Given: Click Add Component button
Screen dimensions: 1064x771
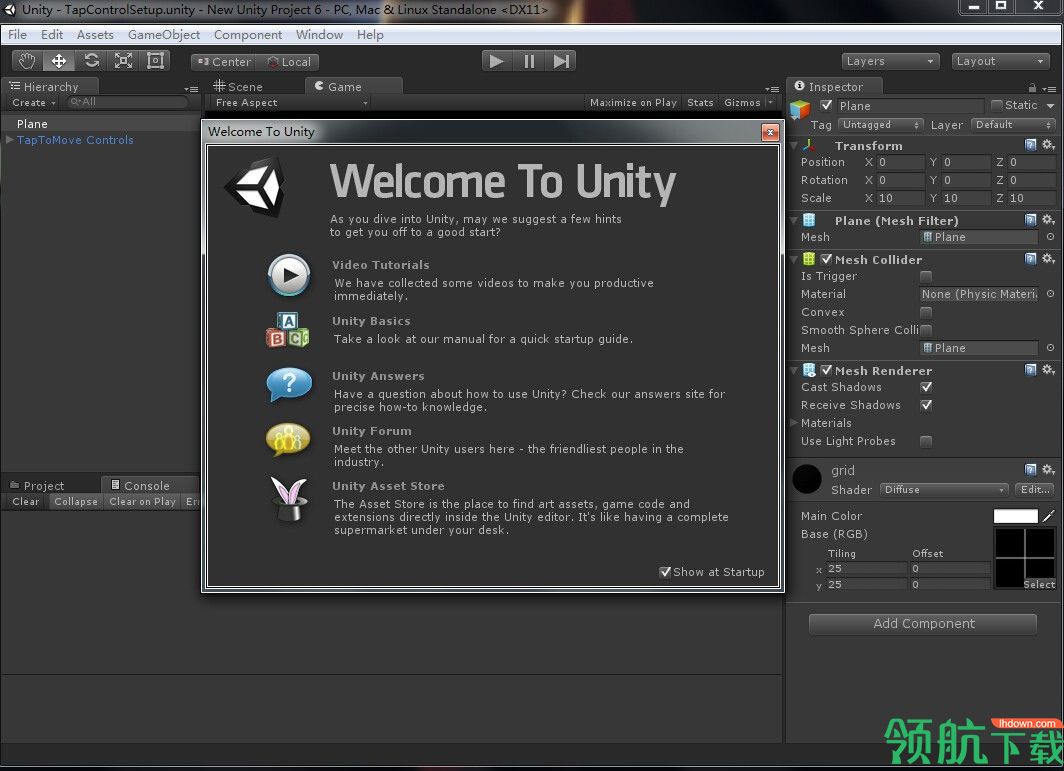Looking at the screenshot, I should [923, 624].
